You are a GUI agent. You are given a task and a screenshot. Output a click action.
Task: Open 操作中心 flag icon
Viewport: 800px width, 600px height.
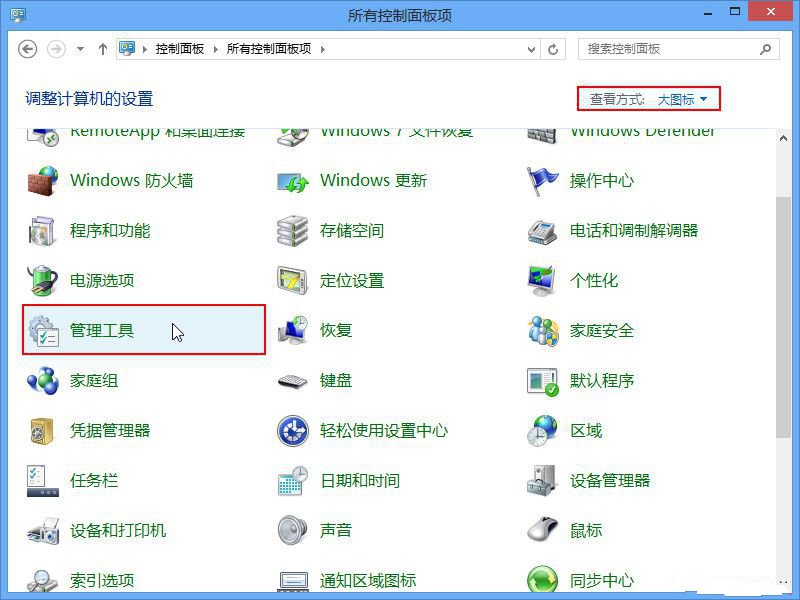[542, 181]
